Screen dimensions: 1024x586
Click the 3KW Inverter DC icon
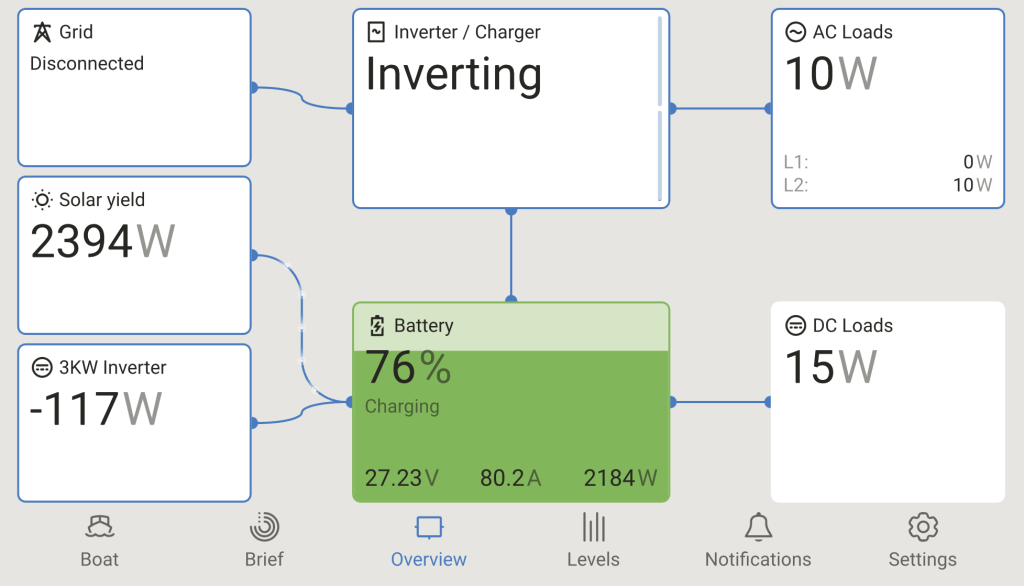42,368
